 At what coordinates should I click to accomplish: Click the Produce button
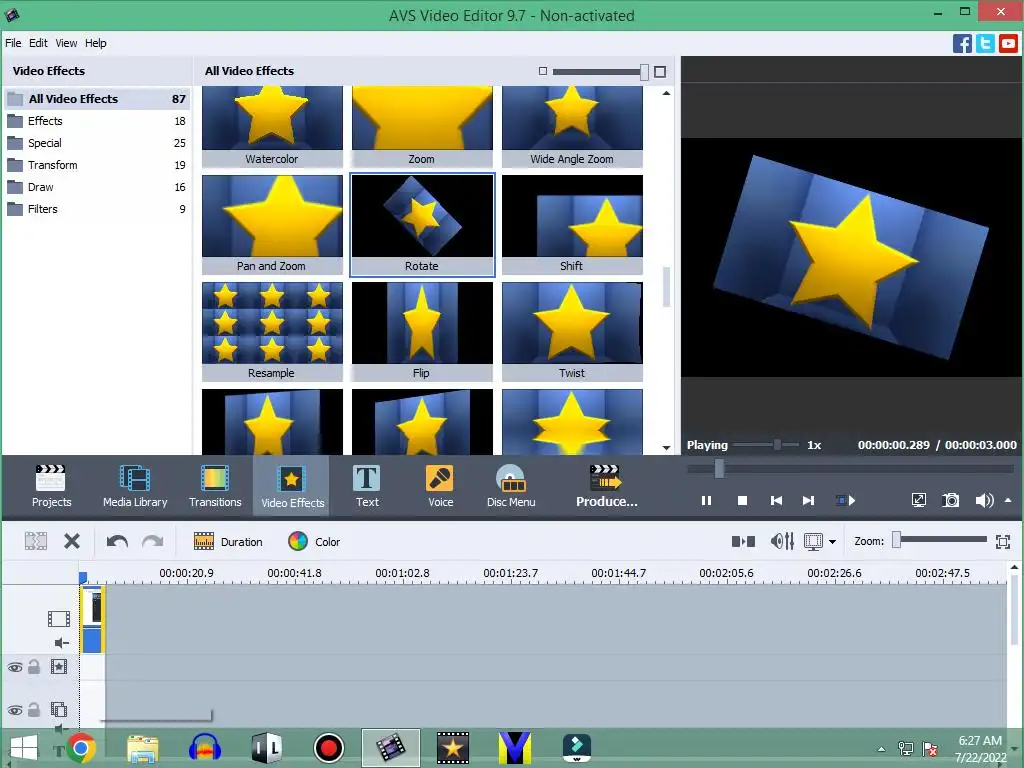pos(607,485)
